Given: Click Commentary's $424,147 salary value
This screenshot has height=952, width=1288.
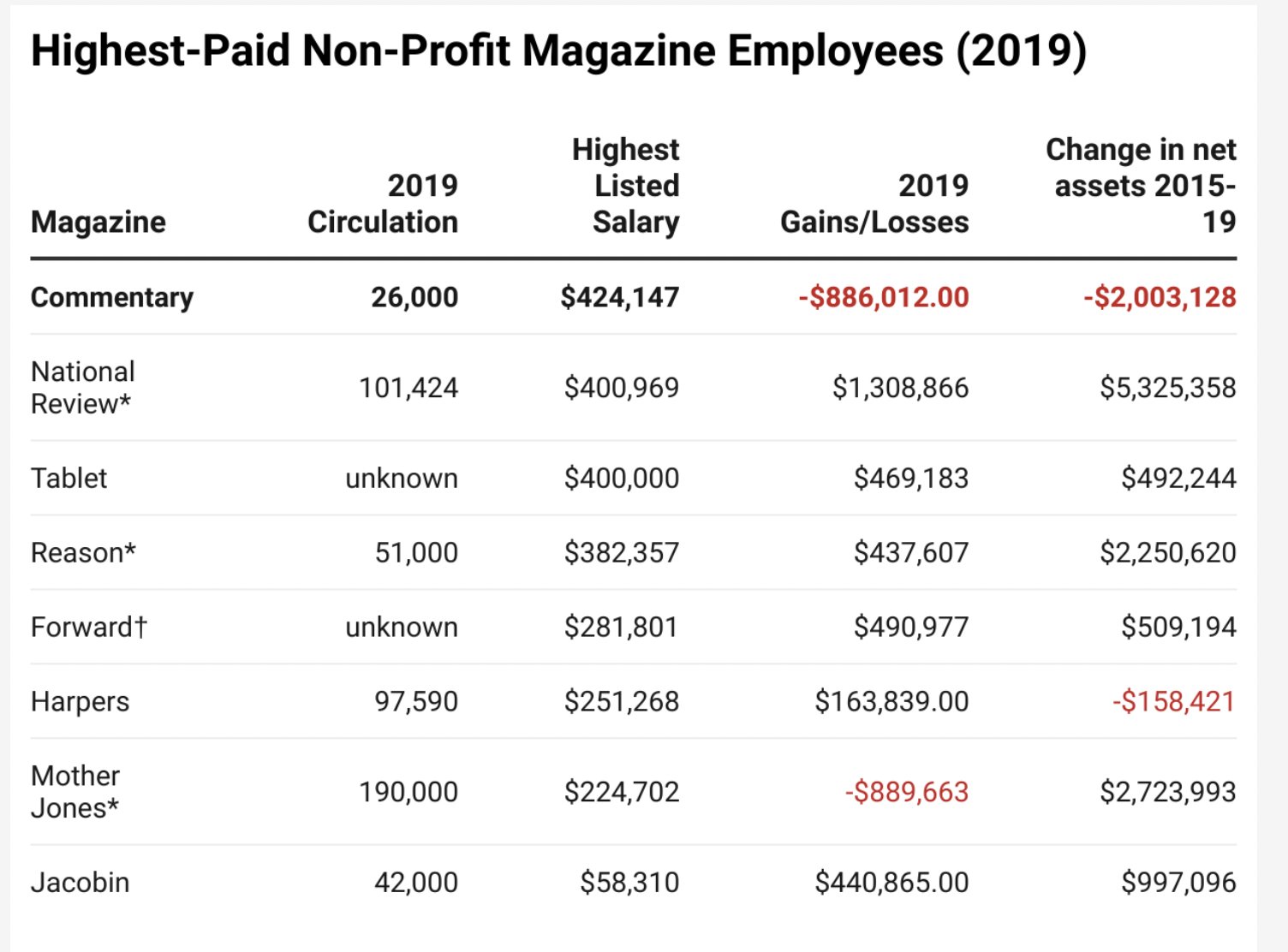Looking at the screenshot, I should pos(620,297).
